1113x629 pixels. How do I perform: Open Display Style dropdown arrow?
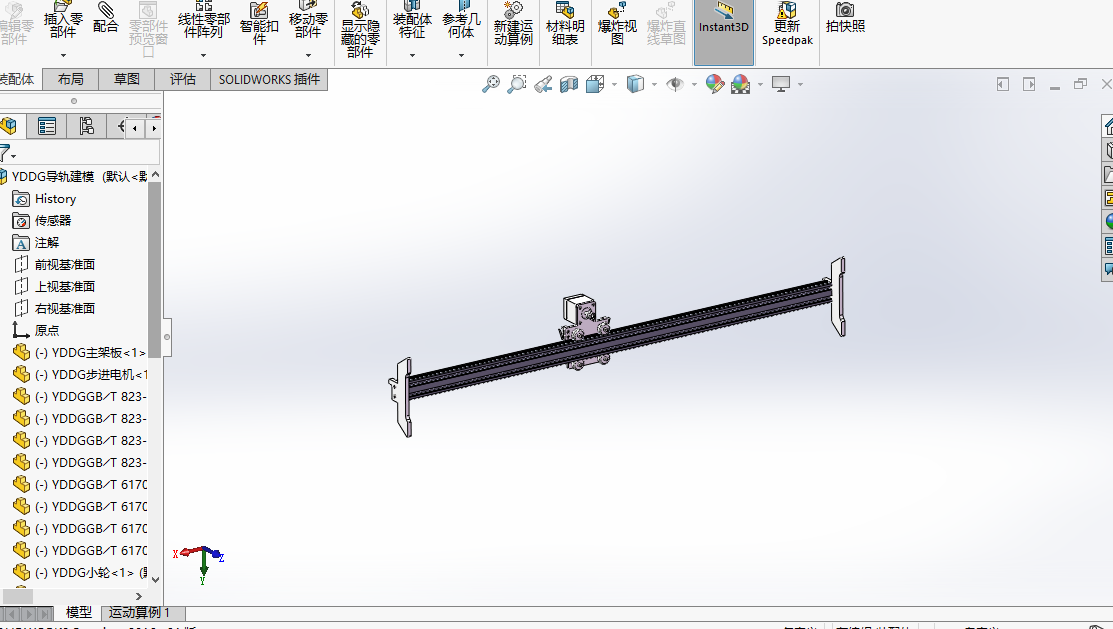(x=654, y=84)
